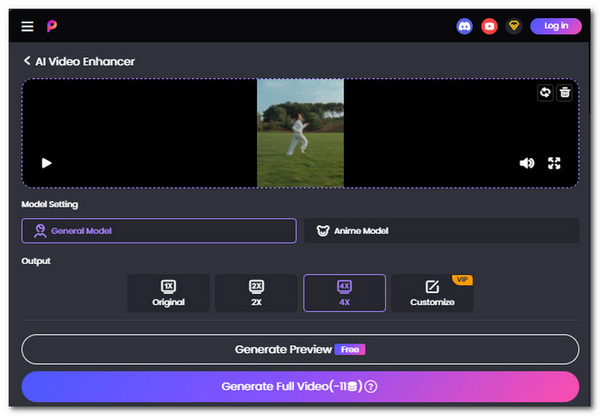Screen dimensions: 600x416
Task: Go back from AI Video Enhancer
Action: click(x=27, y=62)
